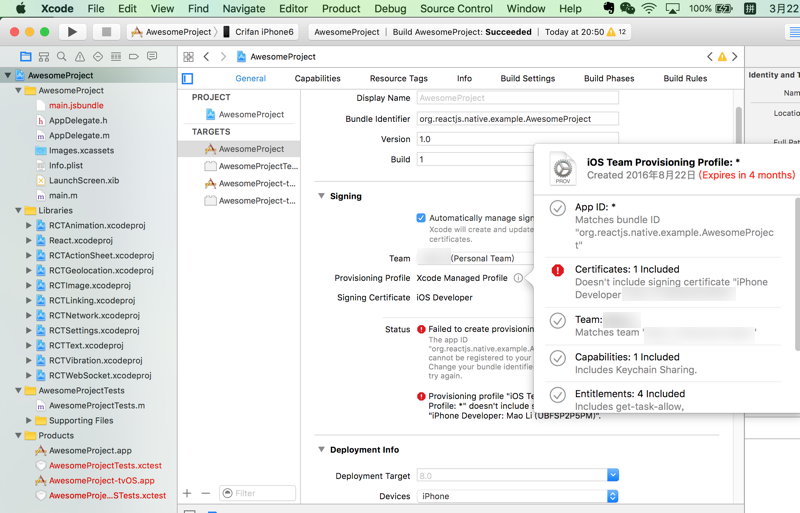The image size is (800, 513).
Task: Collapse the Signing section
Action: (321, 196)
